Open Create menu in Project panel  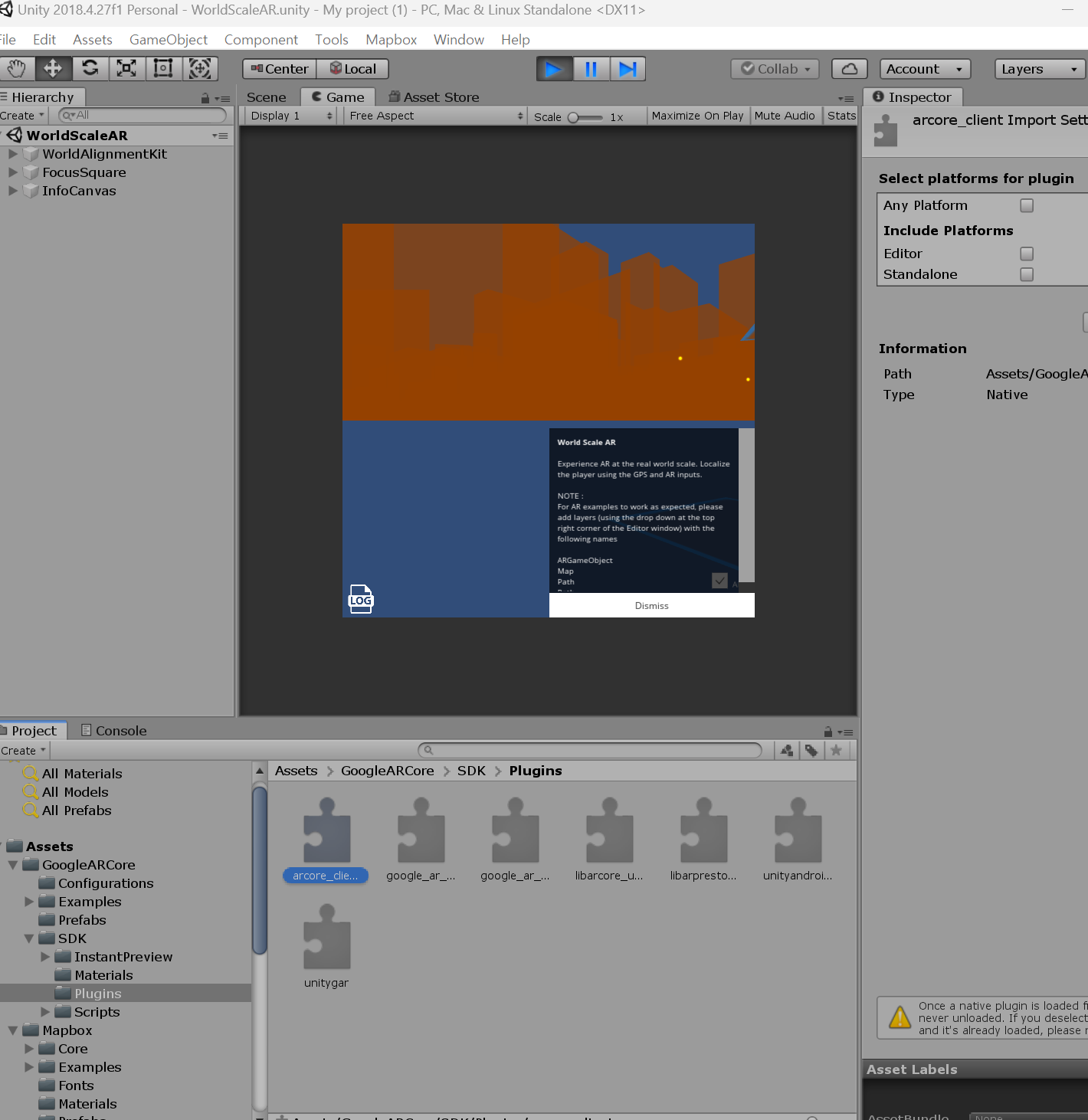24,751
